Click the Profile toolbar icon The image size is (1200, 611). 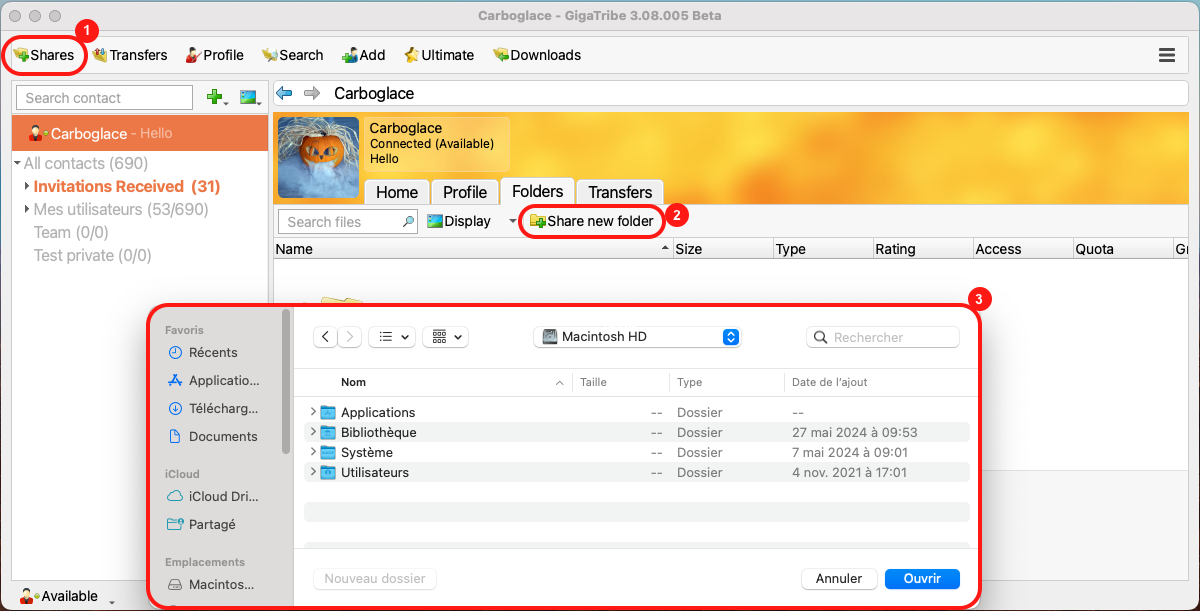214,55
